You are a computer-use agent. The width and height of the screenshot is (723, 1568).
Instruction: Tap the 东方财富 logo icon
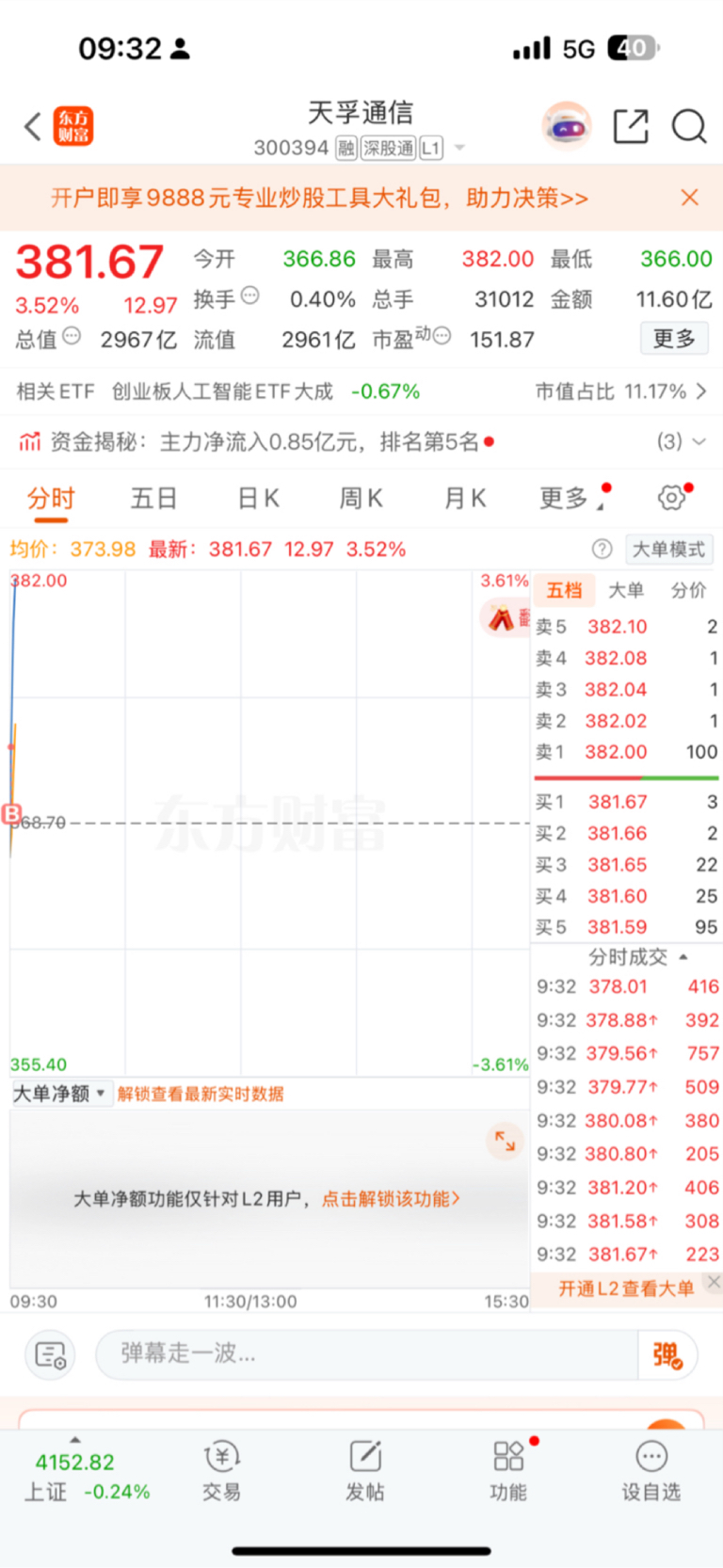tap(73, 126)
